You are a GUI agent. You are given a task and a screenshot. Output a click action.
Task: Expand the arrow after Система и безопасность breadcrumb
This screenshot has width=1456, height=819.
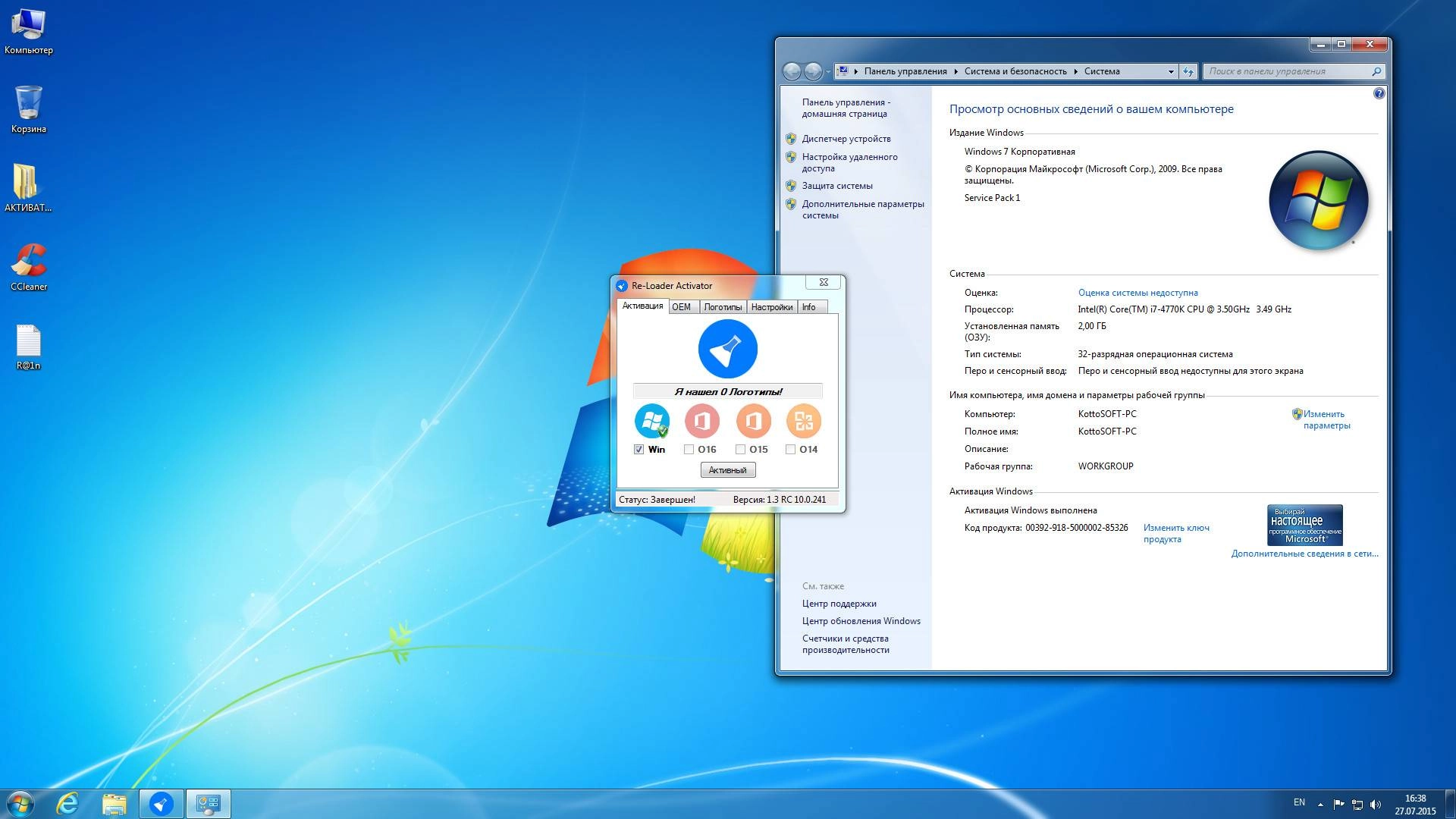pos(1075,71)
